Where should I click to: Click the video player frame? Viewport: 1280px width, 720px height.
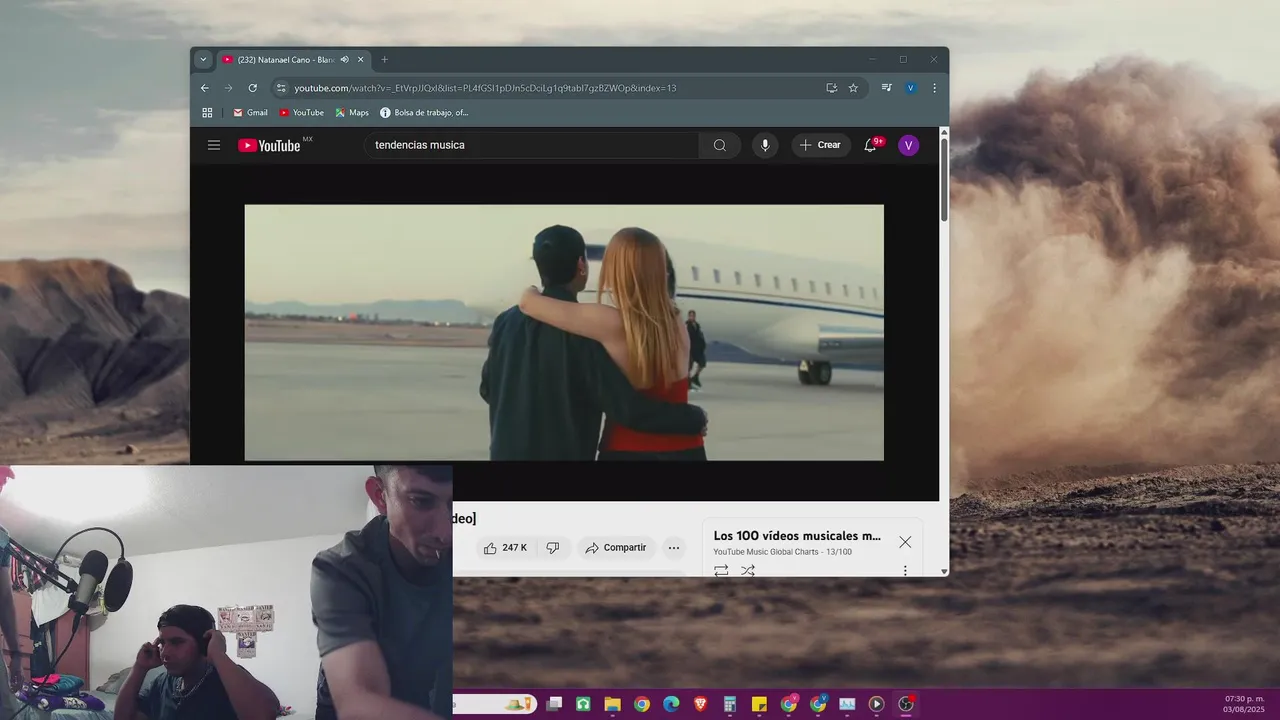564,332
